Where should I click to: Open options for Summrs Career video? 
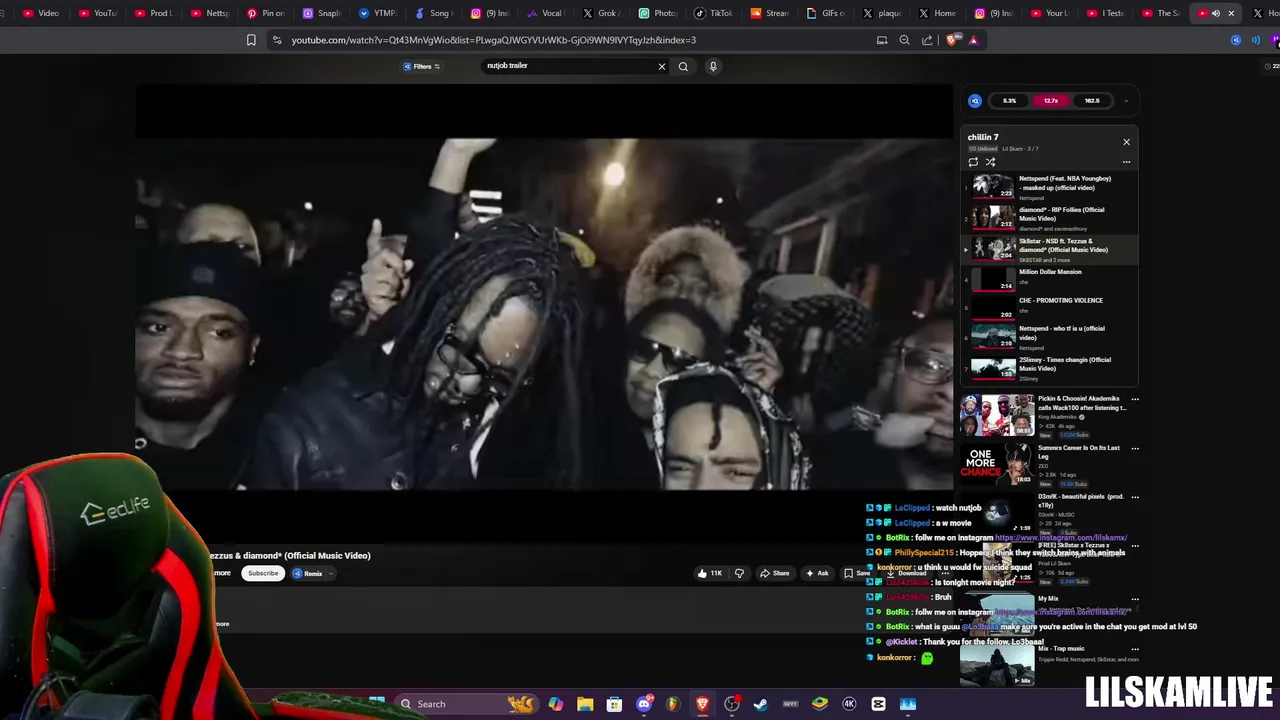tap(1135, 448)
